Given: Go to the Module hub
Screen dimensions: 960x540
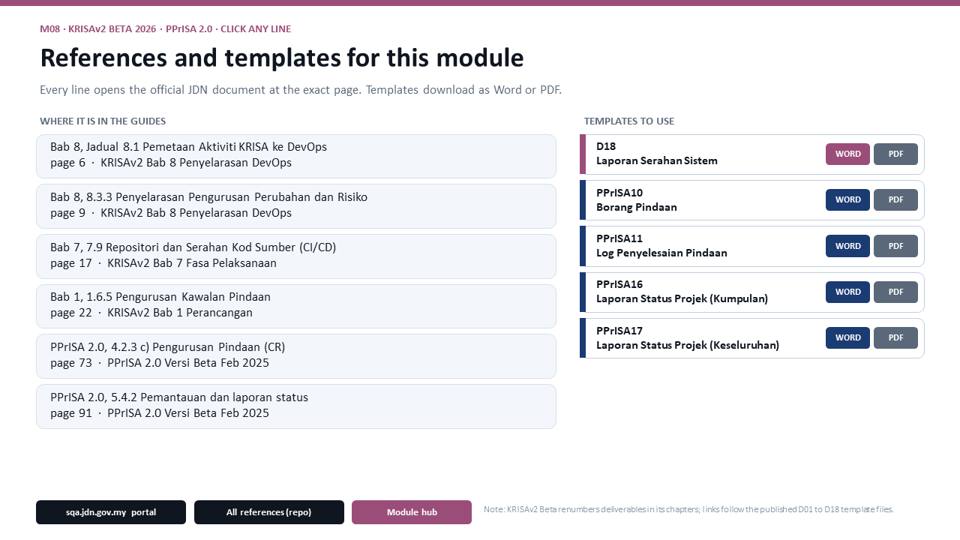Looking at the screenshot, I should pos(411,512).
